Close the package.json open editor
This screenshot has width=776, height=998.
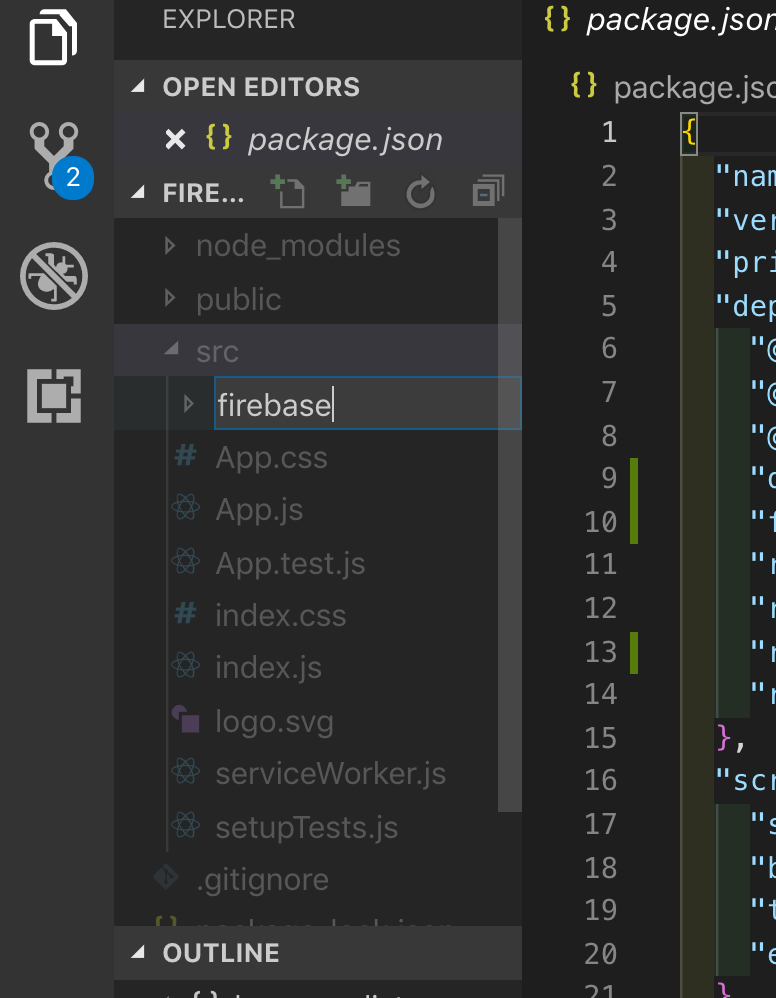tap(175, 139)
